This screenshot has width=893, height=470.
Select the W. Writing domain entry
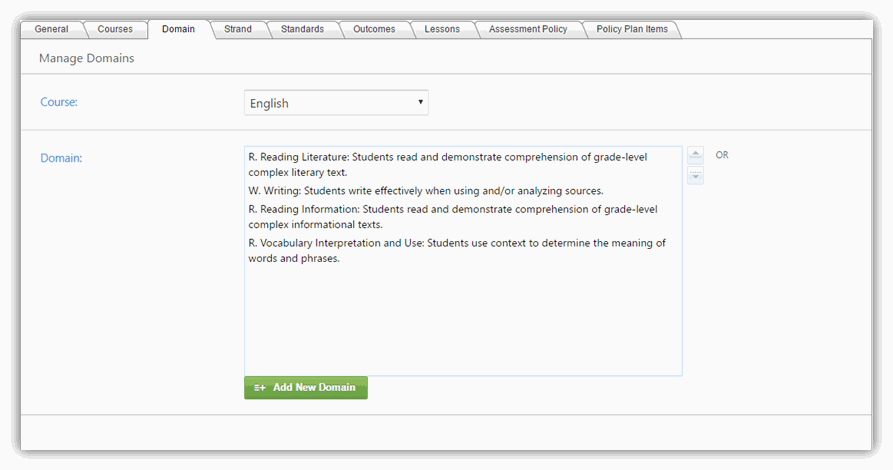pyautogui.click(x=425, y=191)
